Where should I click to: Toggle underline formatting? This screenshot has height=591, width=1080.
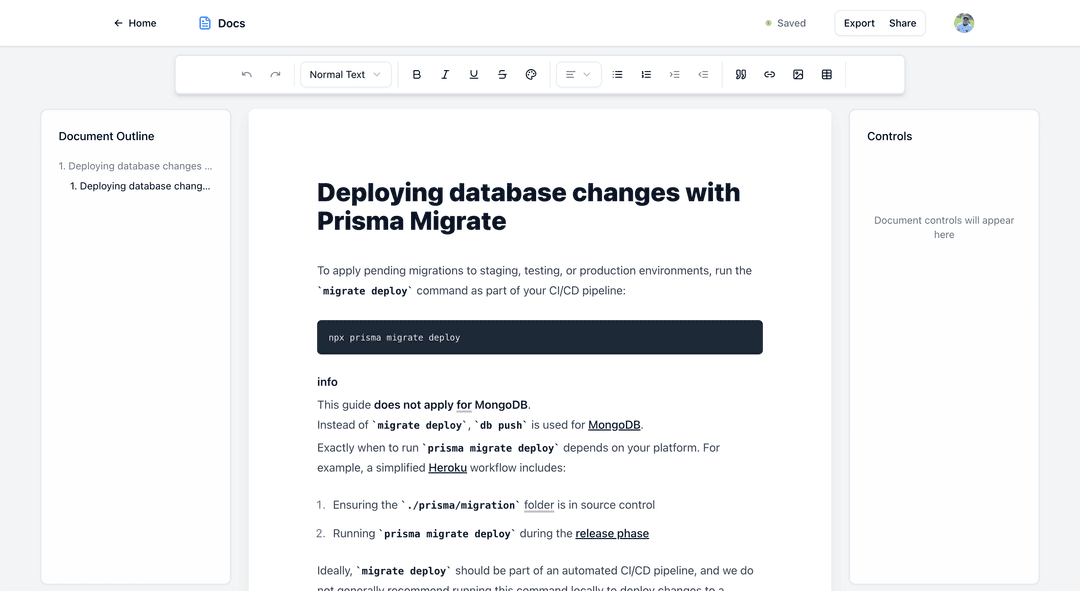click(x=474, y=75)
